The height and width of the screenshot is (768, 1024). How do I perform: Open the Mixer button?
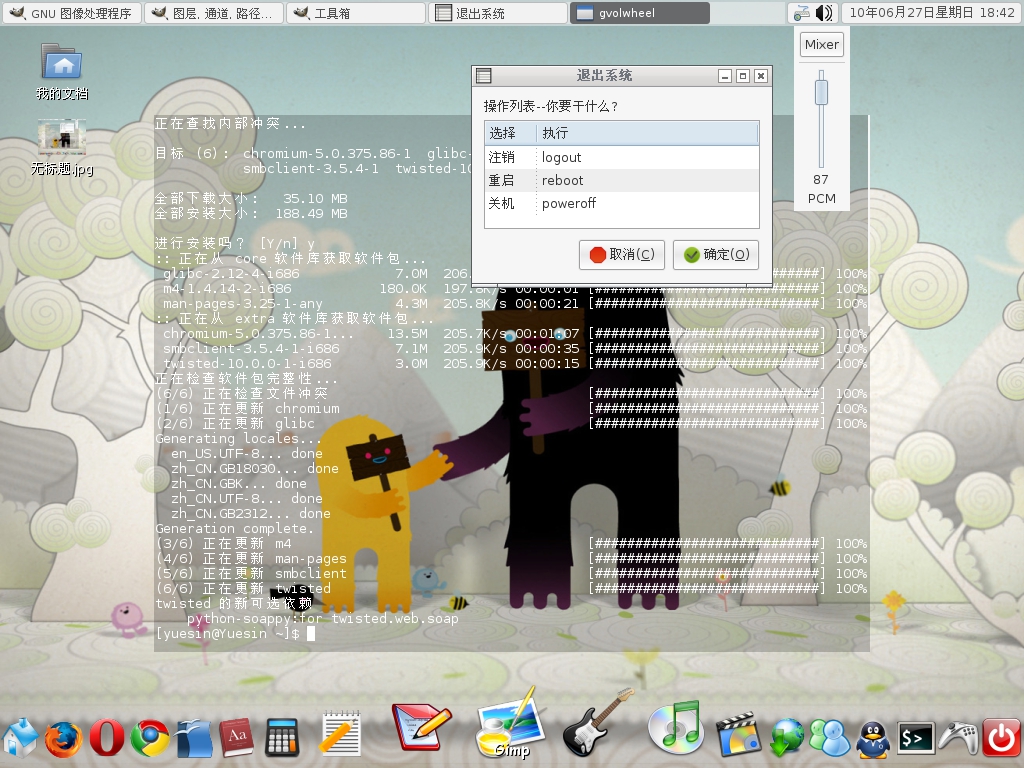[822, 44]
